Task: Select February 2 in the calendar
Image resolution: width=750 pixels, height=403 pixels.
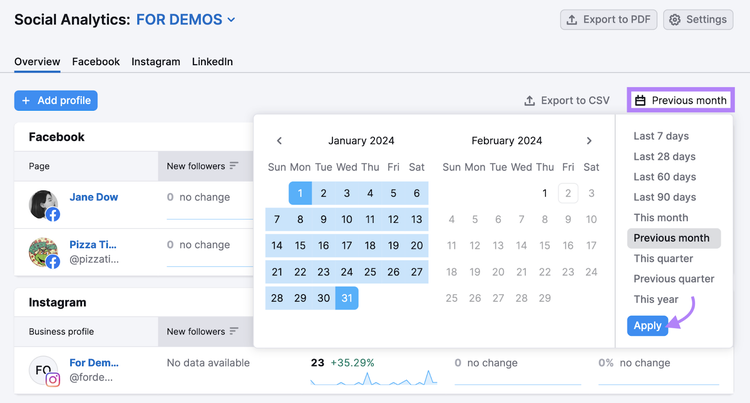Action: pyautogui.click(x=568, y=193)
